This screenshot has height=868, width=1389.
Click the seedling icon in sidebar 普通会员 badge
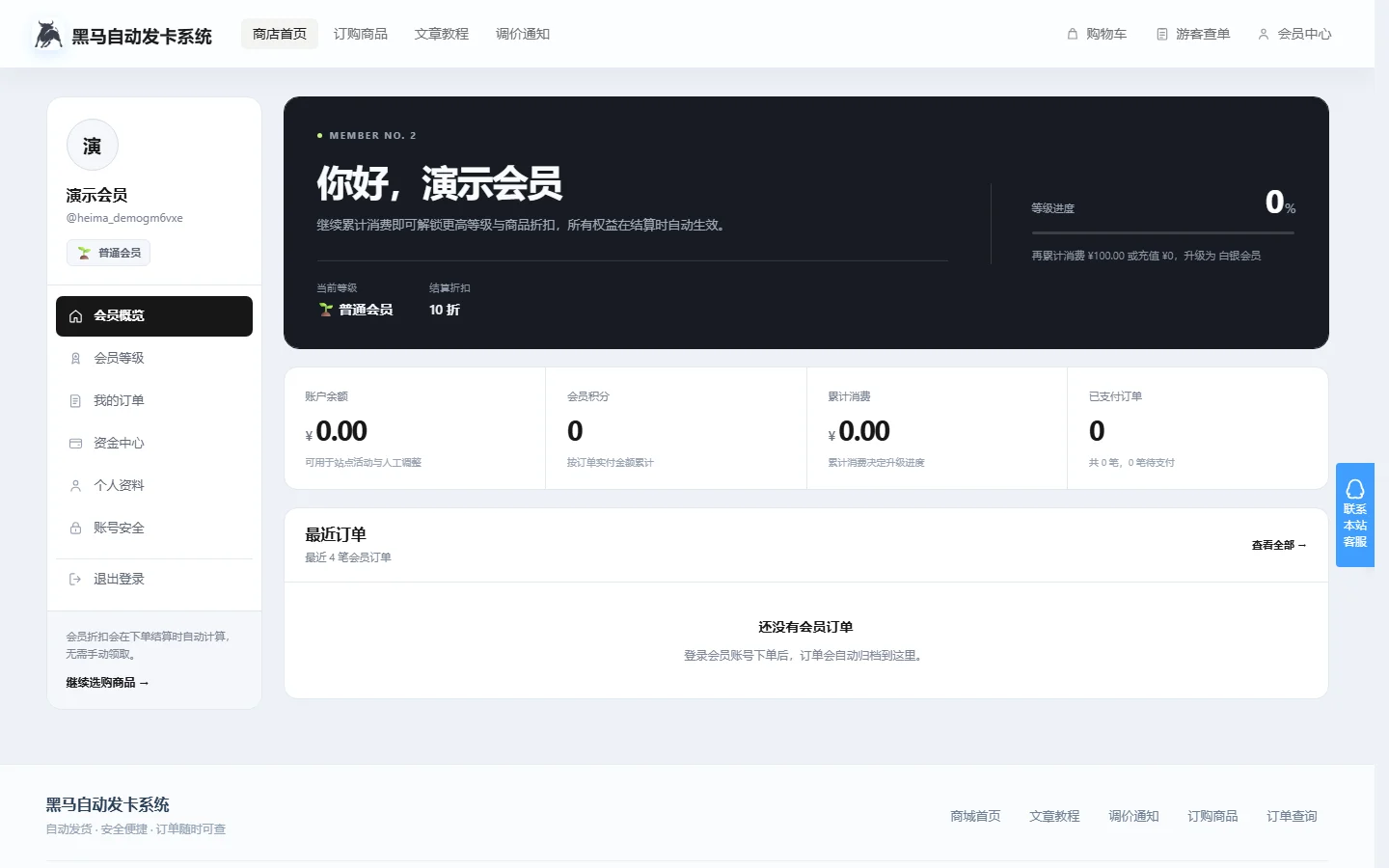pyautogui.click(x=84, y=253)
